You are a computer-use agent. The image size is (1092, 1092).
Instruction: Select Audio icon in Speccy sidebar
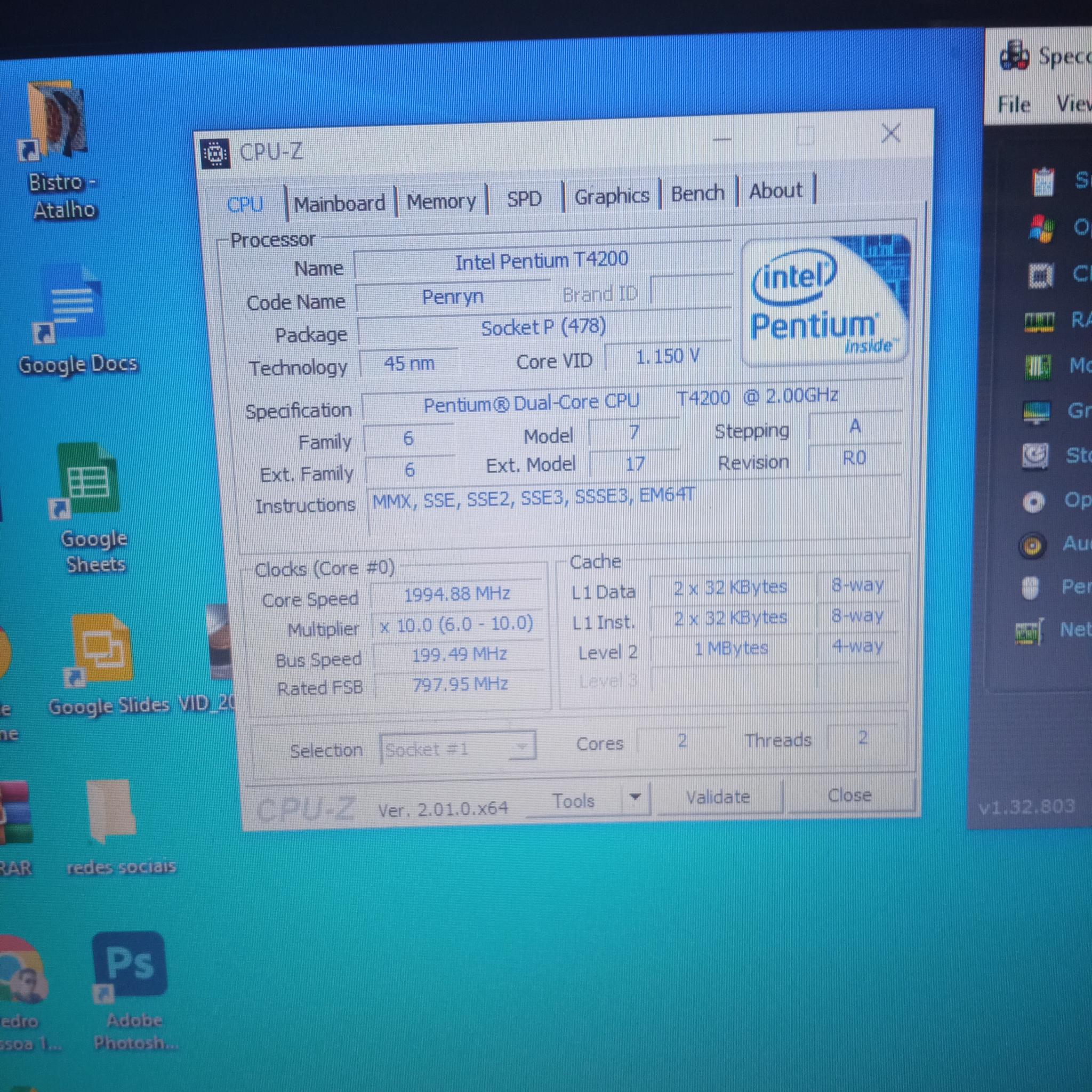pyautogui.click(x=1032, y=546)
